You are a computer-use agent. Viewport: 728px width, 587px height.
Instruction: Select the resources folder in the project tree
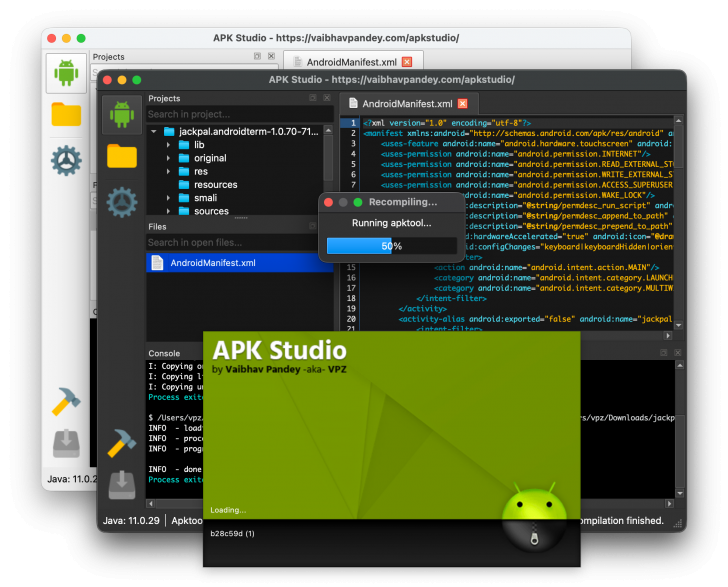coord(215,185)
